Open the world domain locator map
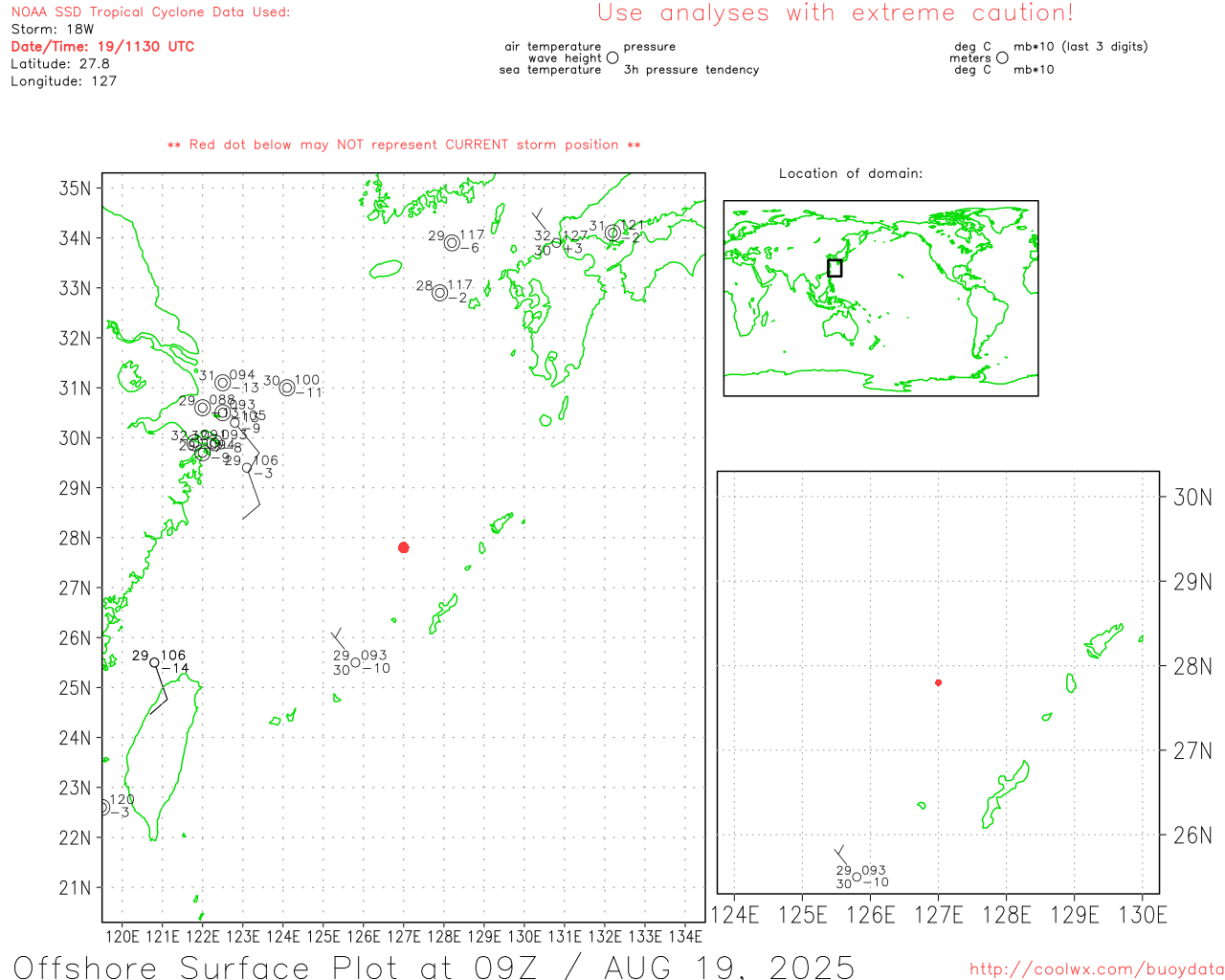Image resolution: width=1225 pixels, height=980 pixels. [x=880, y=299]
